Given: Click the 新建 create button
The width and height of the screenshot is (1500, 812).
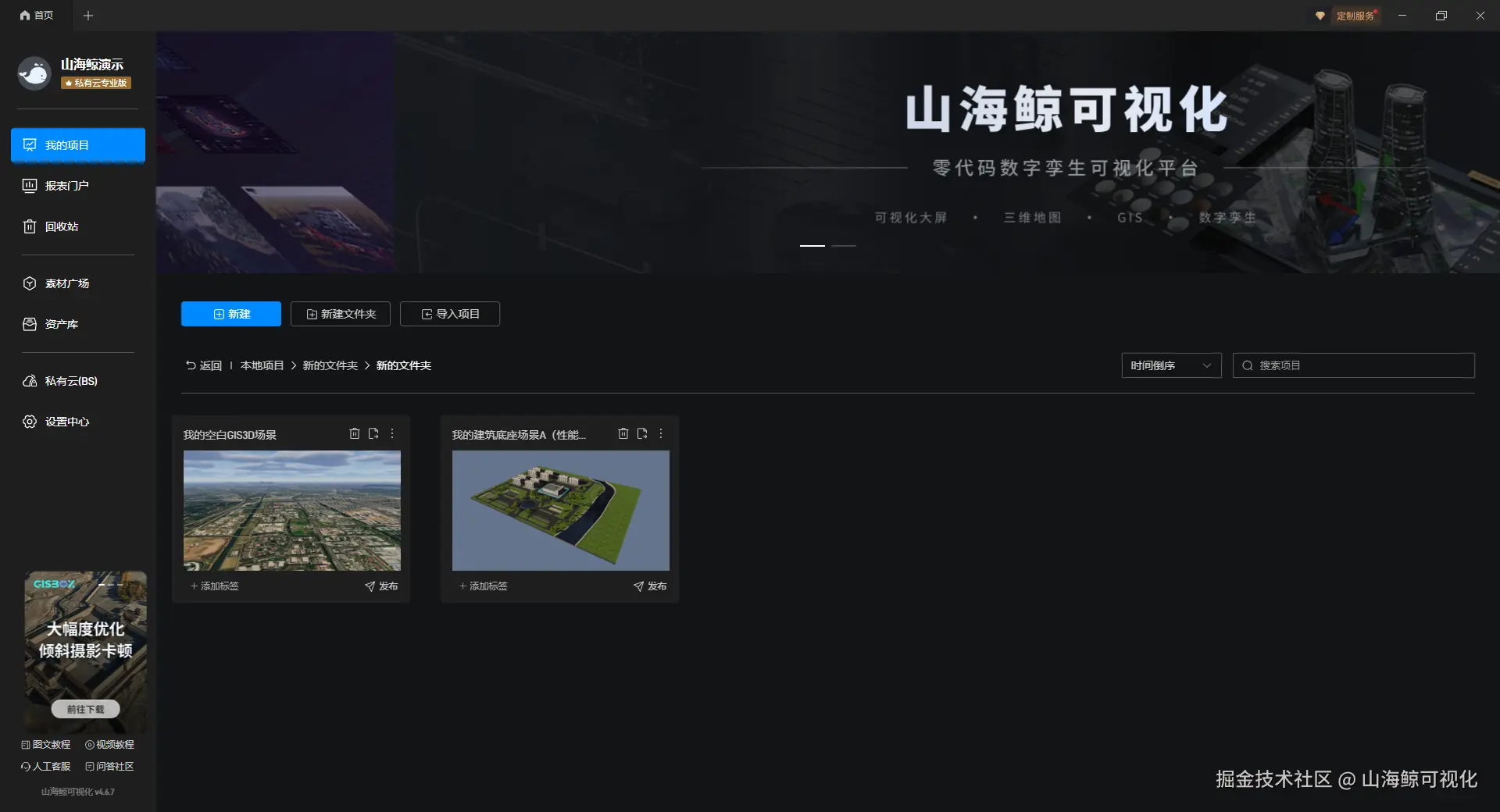Looking at the screenshot, I should [231, 314].
